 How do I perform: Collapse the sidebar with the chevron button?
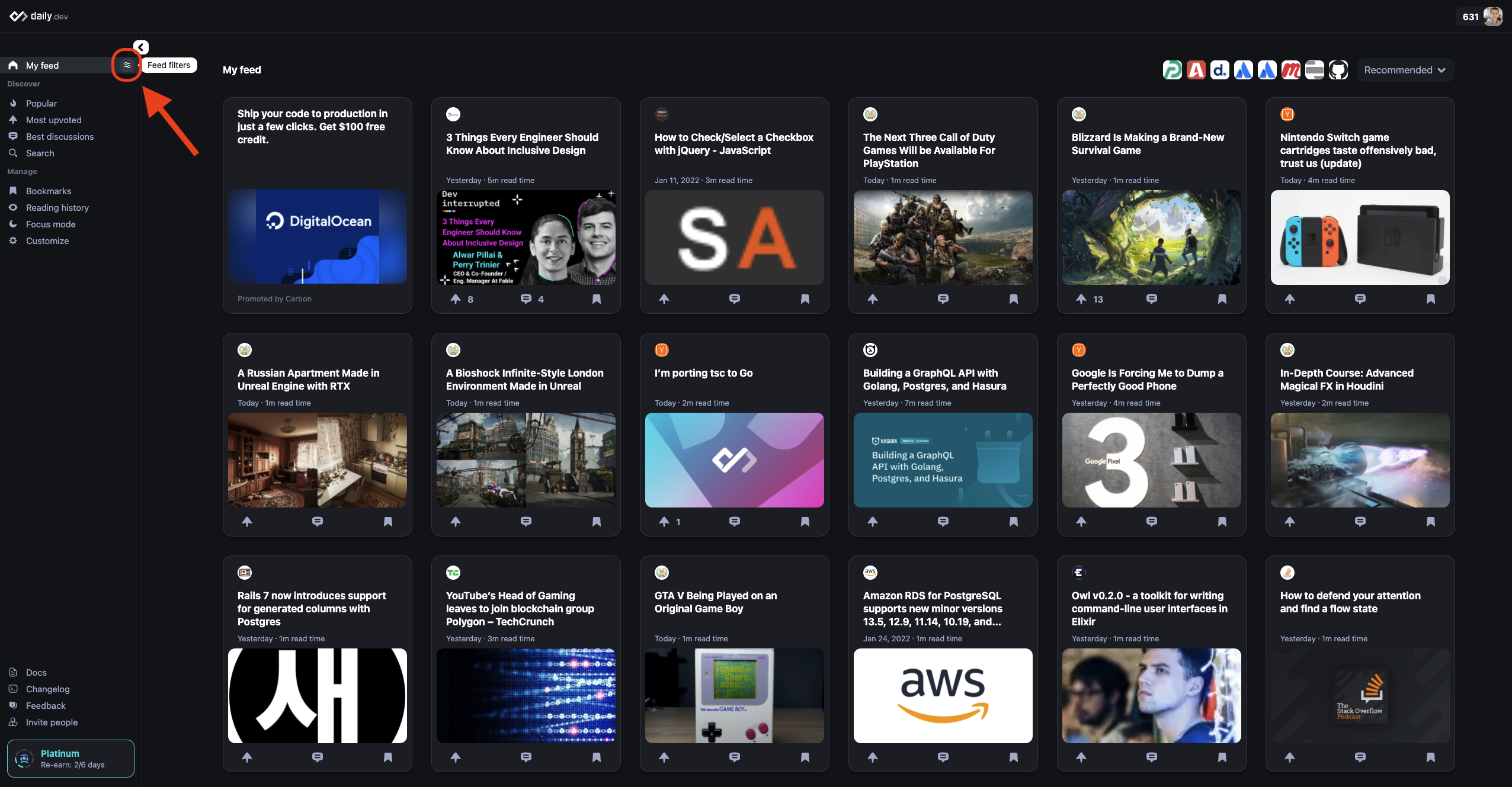pos(140,47)
